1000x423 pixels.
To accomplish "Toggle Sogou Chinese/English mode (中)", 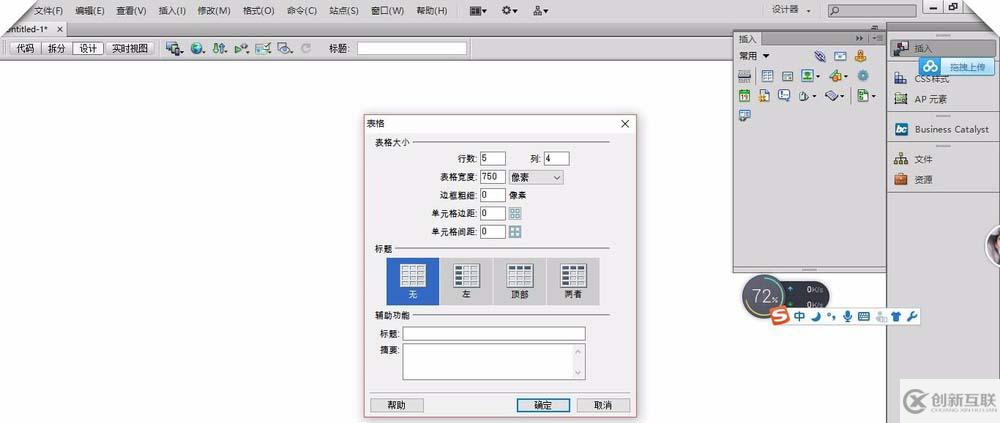I will coord(799,316).
